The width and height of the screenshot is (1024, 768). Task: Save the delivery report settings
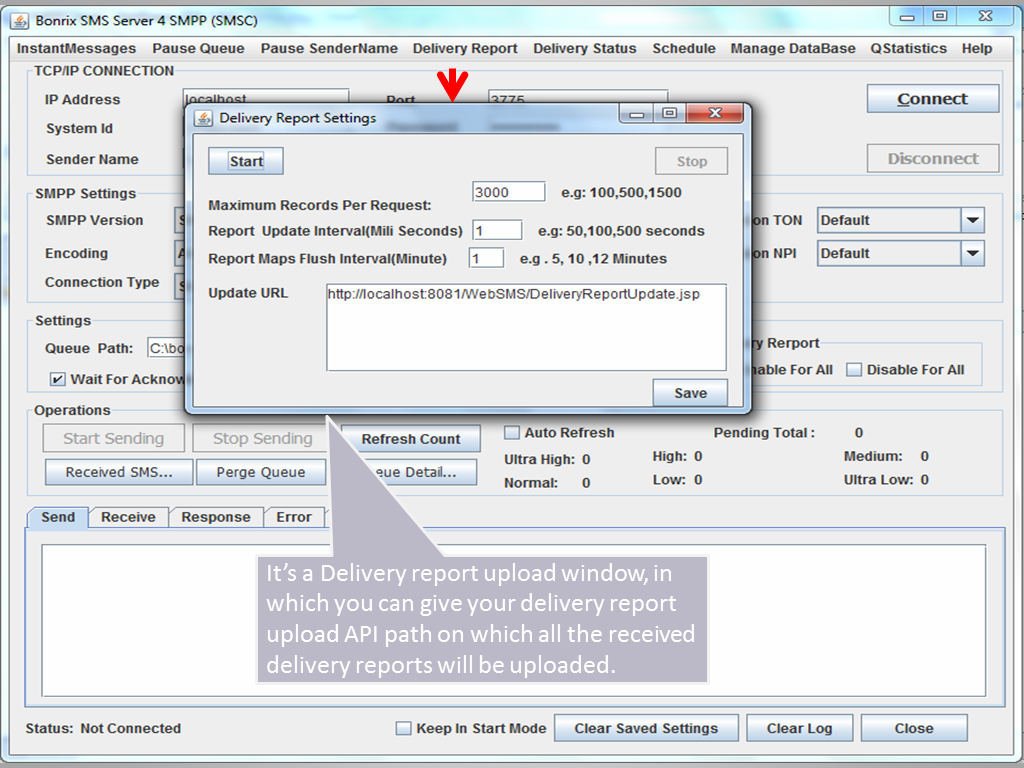click(690, 393)
